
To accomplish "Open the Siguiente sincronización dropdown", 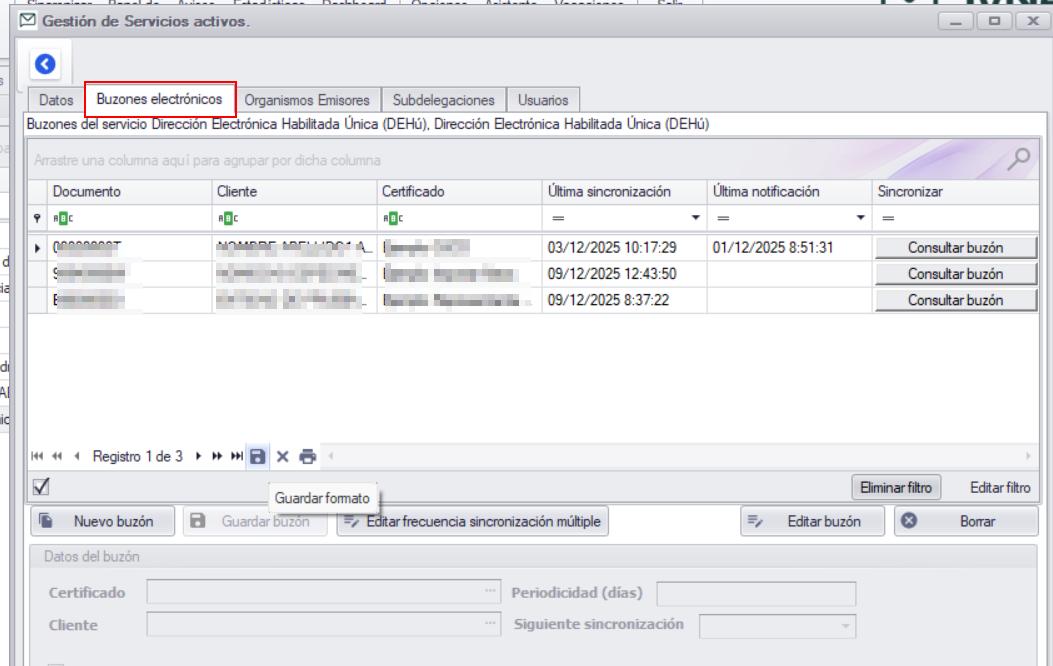I will tap(847, 626).
